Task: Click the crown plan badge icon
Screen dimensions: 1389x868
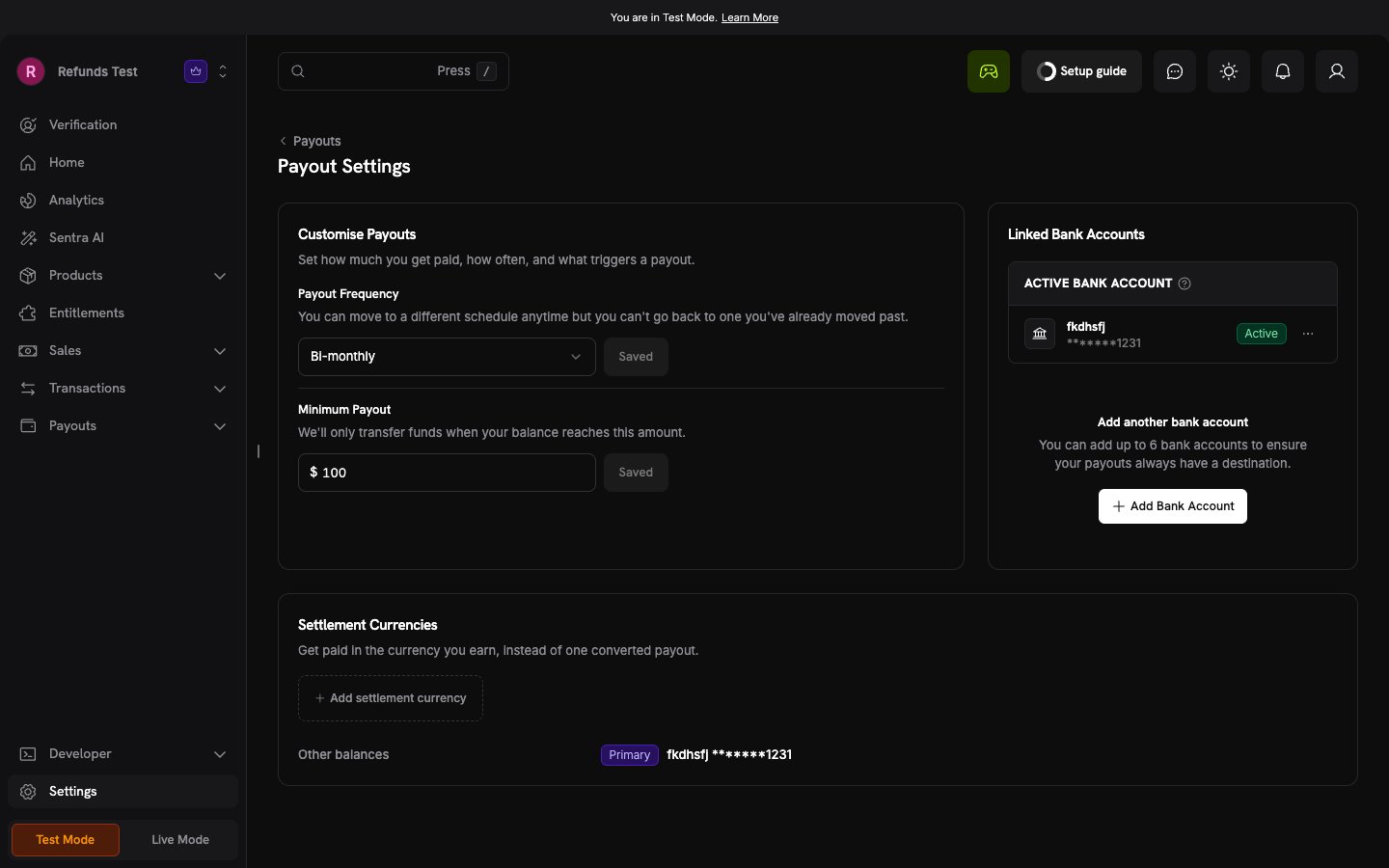Action: pos(196,71)
